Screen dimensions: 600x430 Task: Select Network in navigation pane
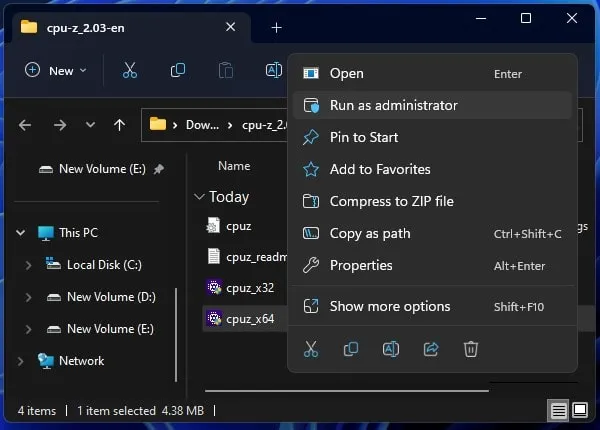pyautogui.click(x=81, y=361)
